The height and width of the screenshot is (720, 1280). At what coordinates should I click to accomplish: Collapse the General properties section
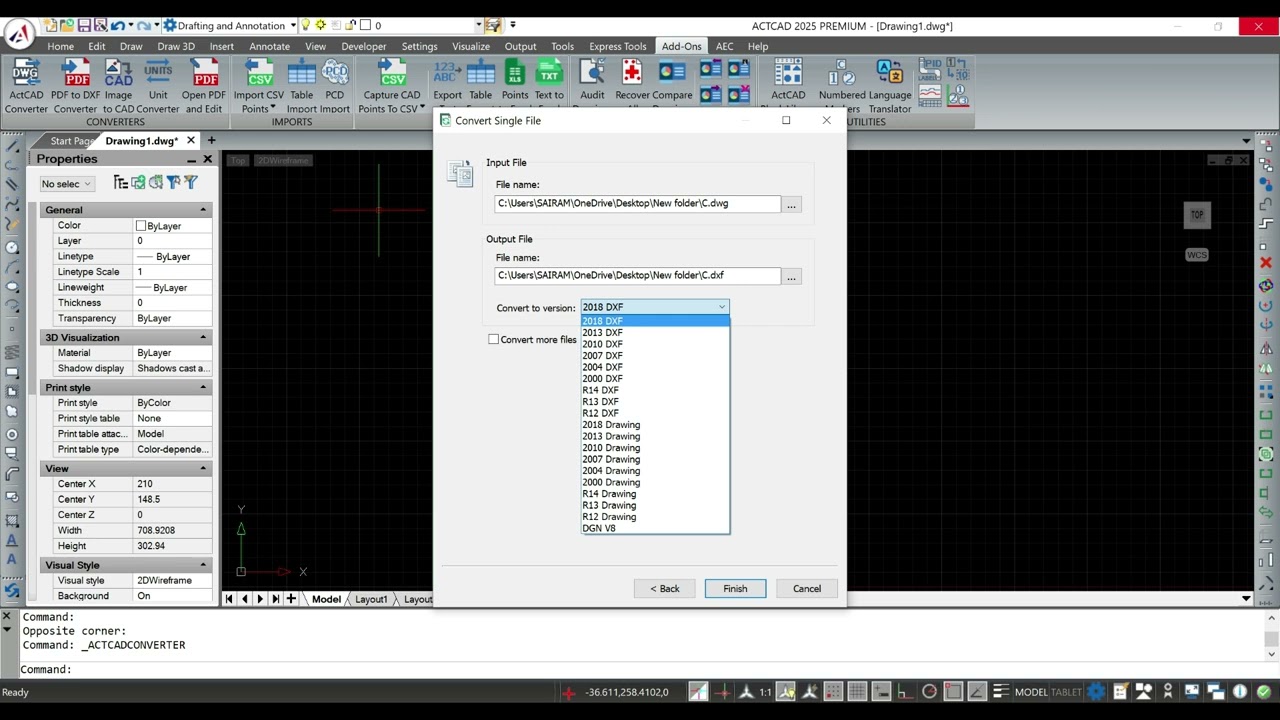(203, 210)
